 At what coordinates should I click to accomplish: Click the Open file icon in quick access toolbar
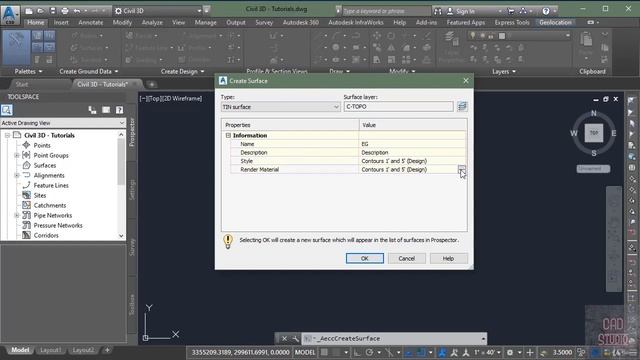[40, 11]
